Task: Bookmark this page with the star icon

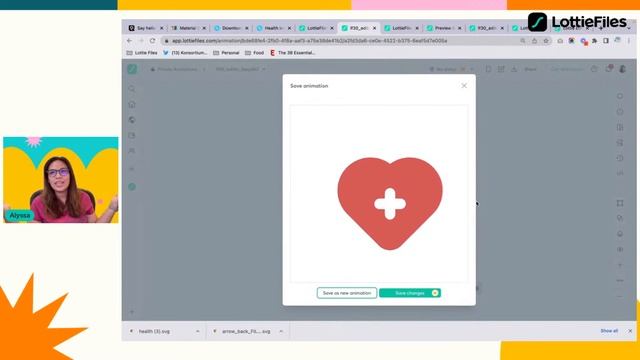Action: (x=546, y=41)
